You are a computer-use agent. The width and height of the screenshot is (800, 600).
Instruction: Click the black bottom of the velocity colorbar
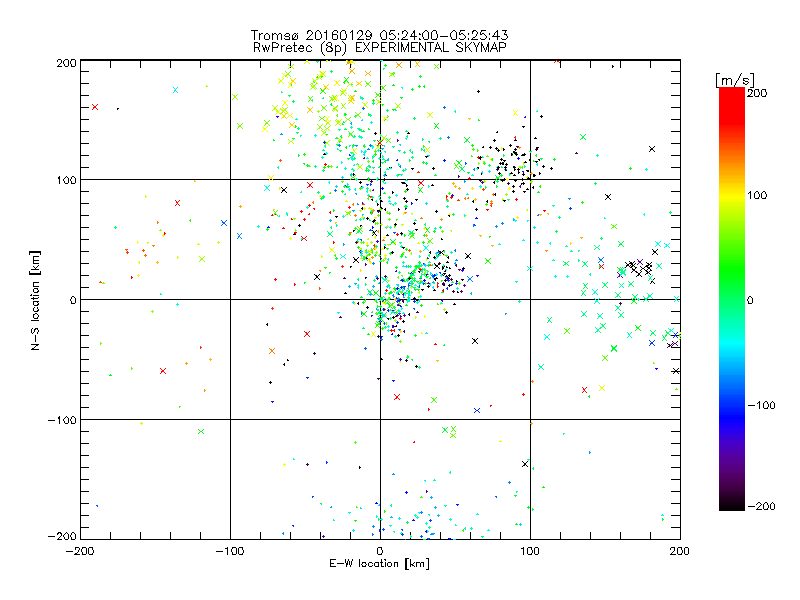point(732,503)
